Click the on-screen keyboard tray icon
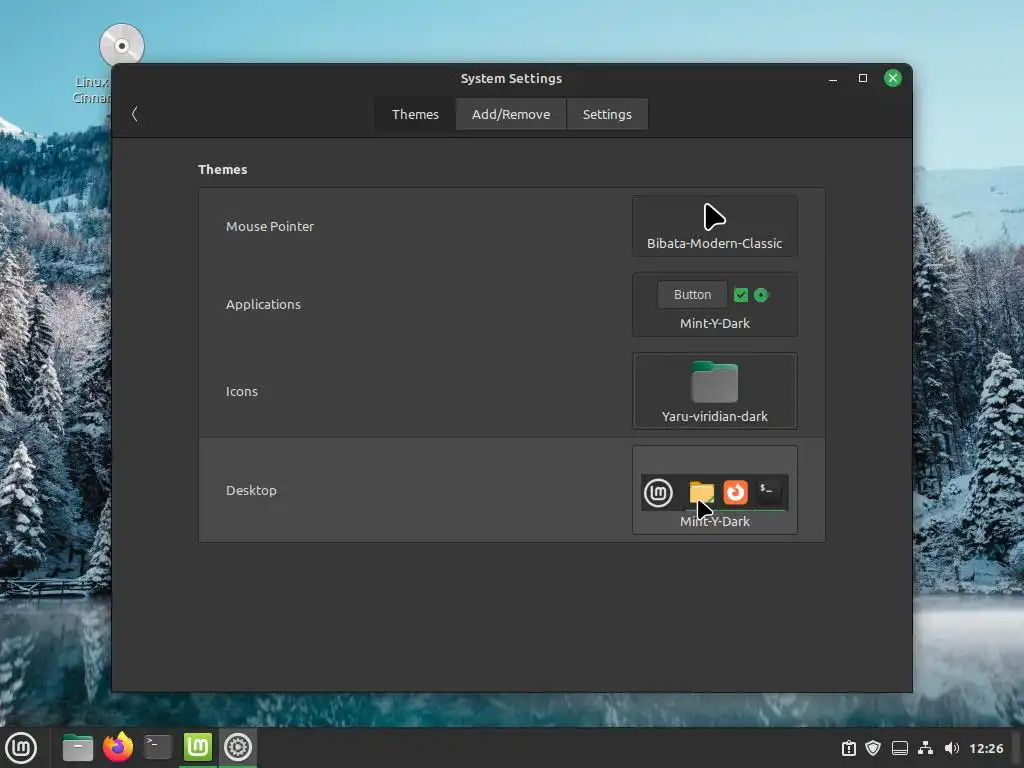Screen dimensions: 1024x768 (900, 748)
